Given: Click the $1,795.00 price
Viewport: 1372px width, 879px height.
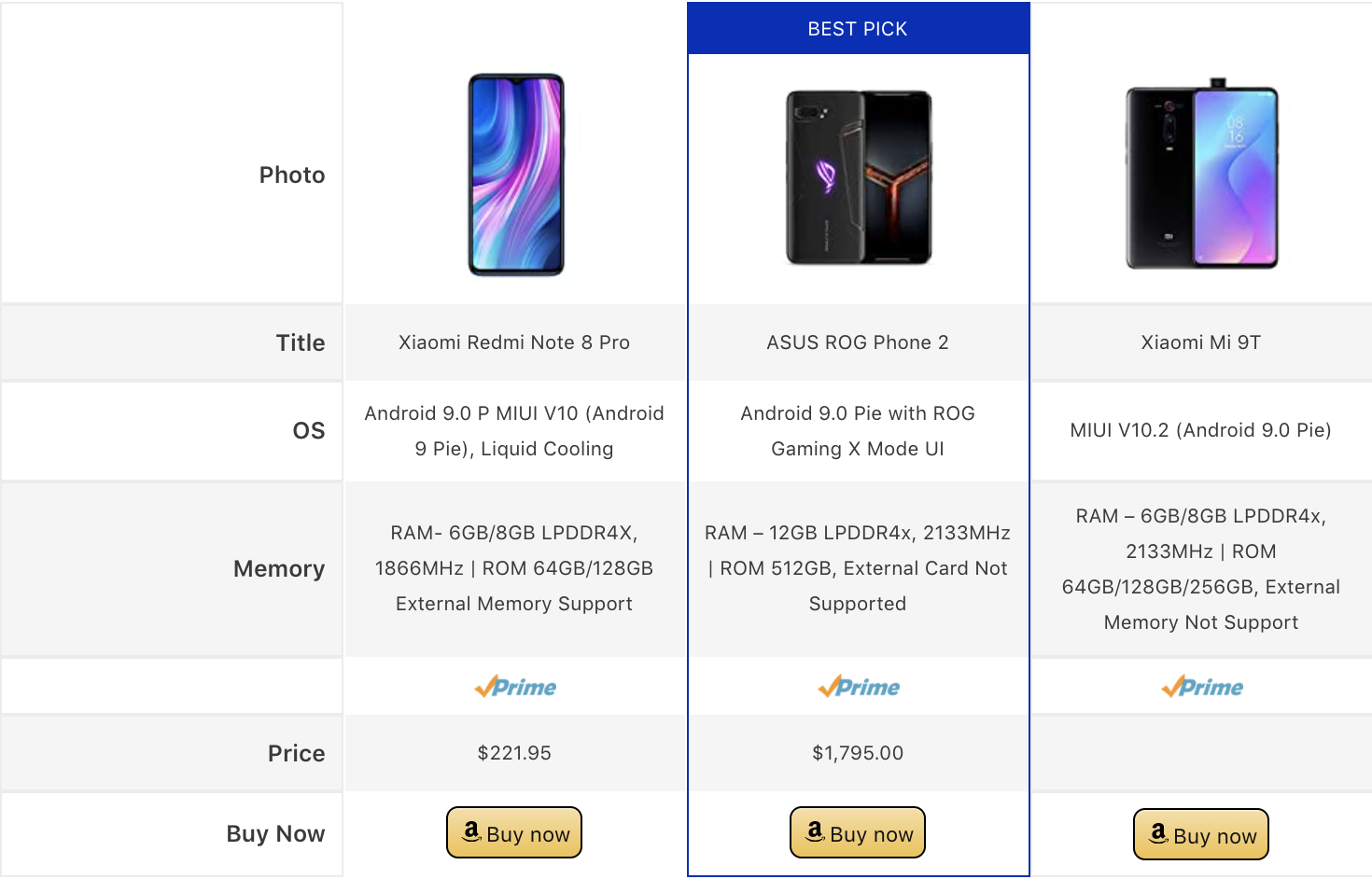Looking at the screenshot, I should click(x=858, y=753).
